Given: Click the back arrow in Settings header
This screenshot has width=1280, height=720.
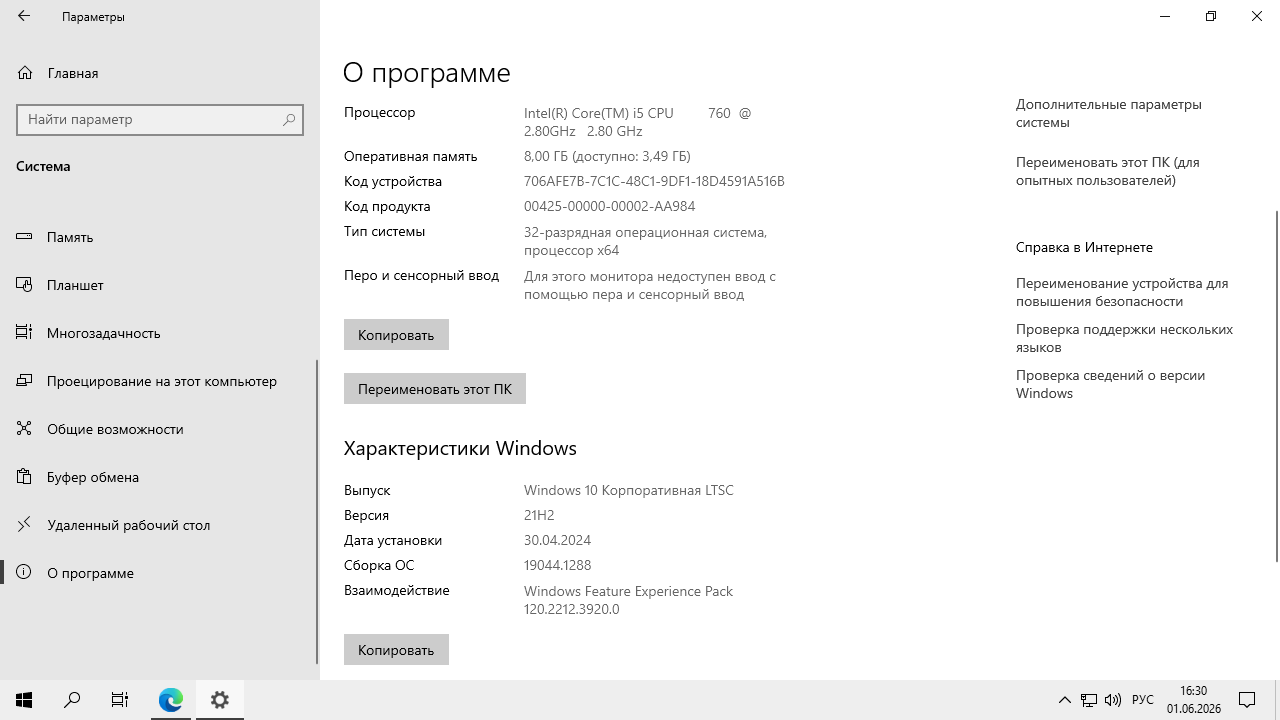Looking at the screenshot, I should (24, 16).
